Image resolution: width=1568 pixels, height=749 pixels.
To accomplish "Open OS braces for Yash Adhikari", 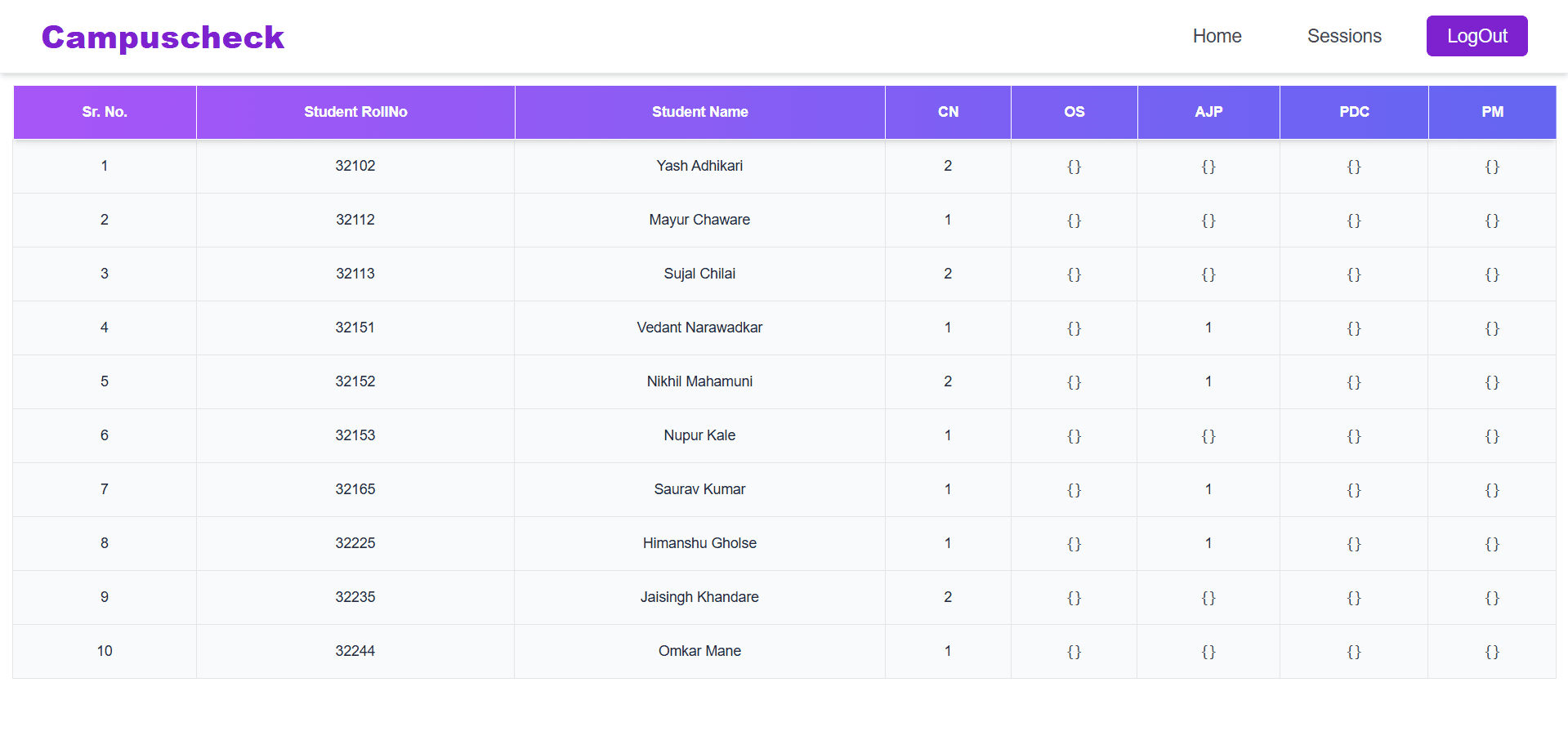I will 1074,166.
